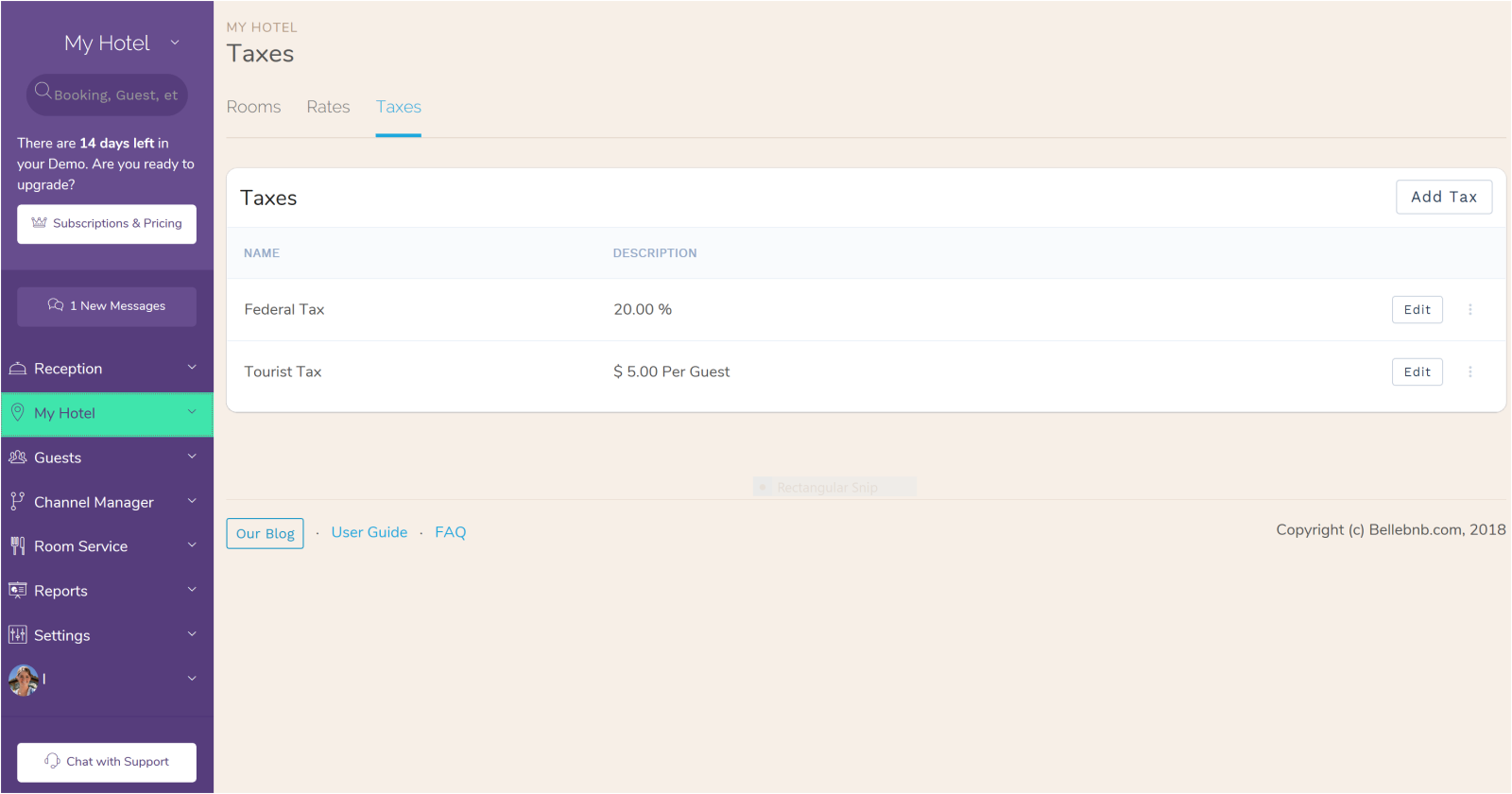Open the Reports menu item

pos(107,591)
